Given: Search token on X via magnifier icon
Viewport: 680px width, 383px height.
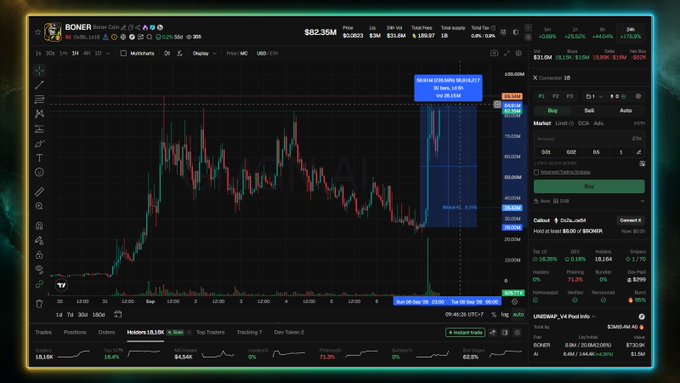Looking at the screenshot, I should [150, 37].
